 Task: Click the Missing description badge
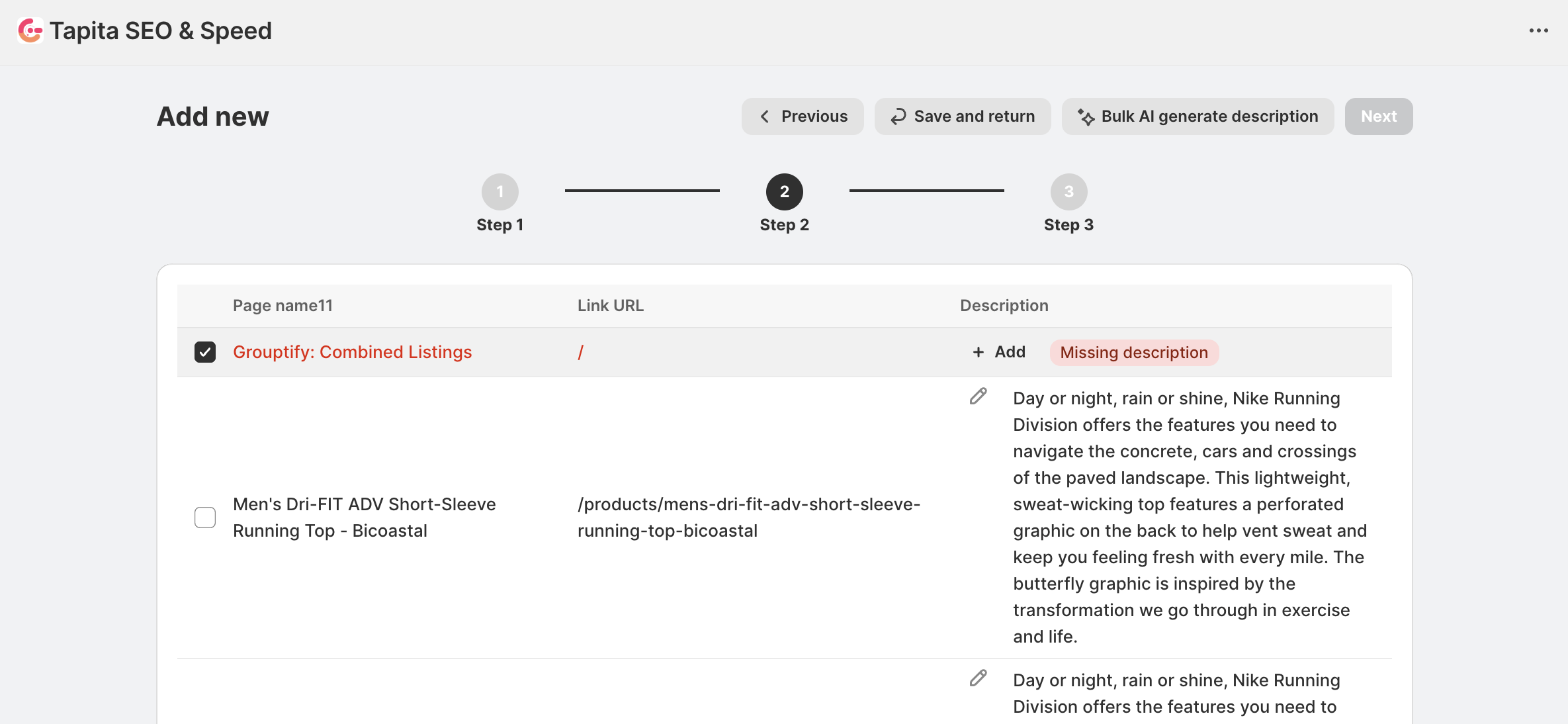point(1134,353)
